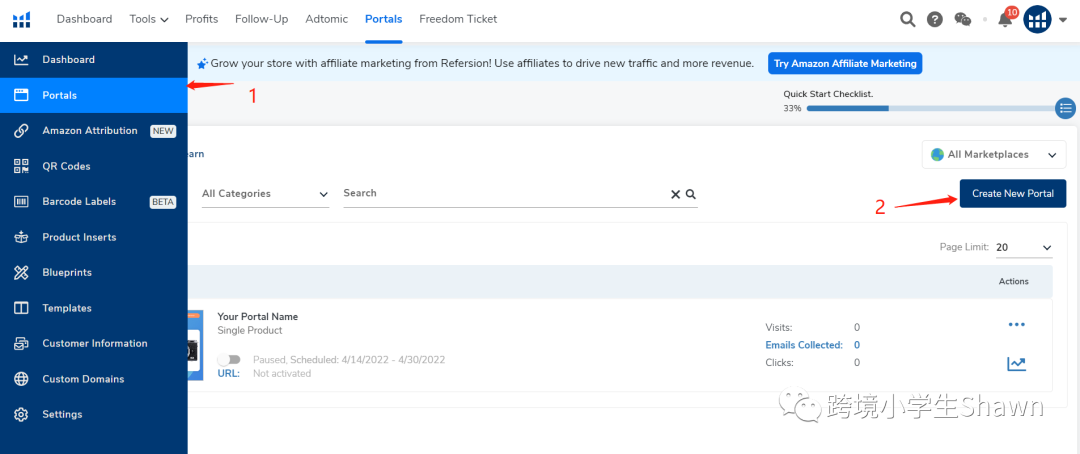Open the All Categories dropdown
The image size is (1080, 454).
click(265, 194)
